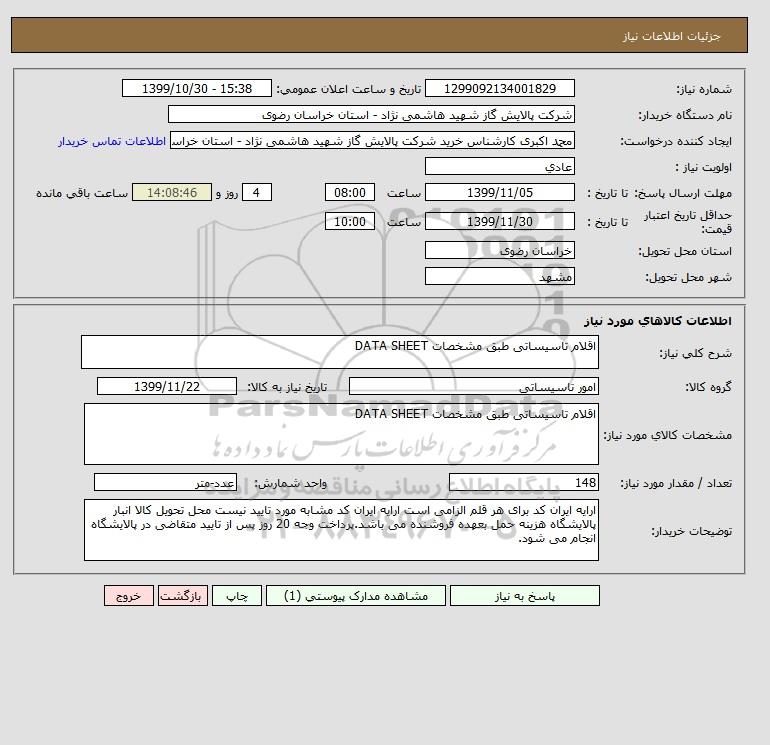Select response deadline date 1399/11/05
This screenshot has height=745, width=770.
[x=499, y=193]
